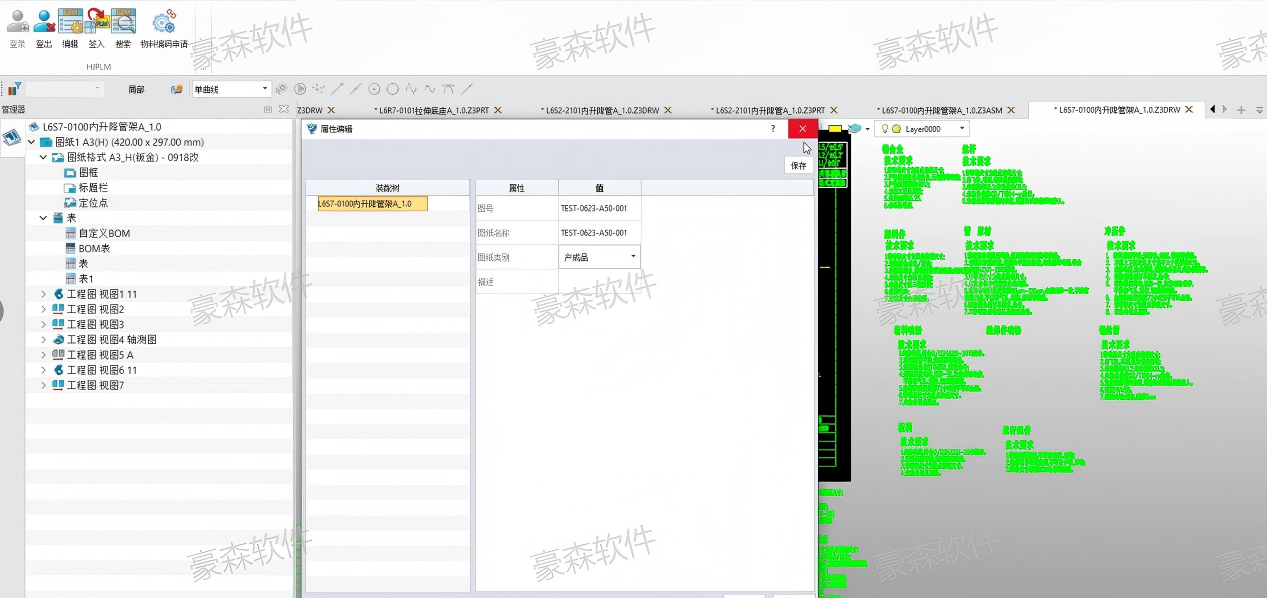
Task: Expand the 工程图 视图2 tree node
Action: [x=44, y=309]
